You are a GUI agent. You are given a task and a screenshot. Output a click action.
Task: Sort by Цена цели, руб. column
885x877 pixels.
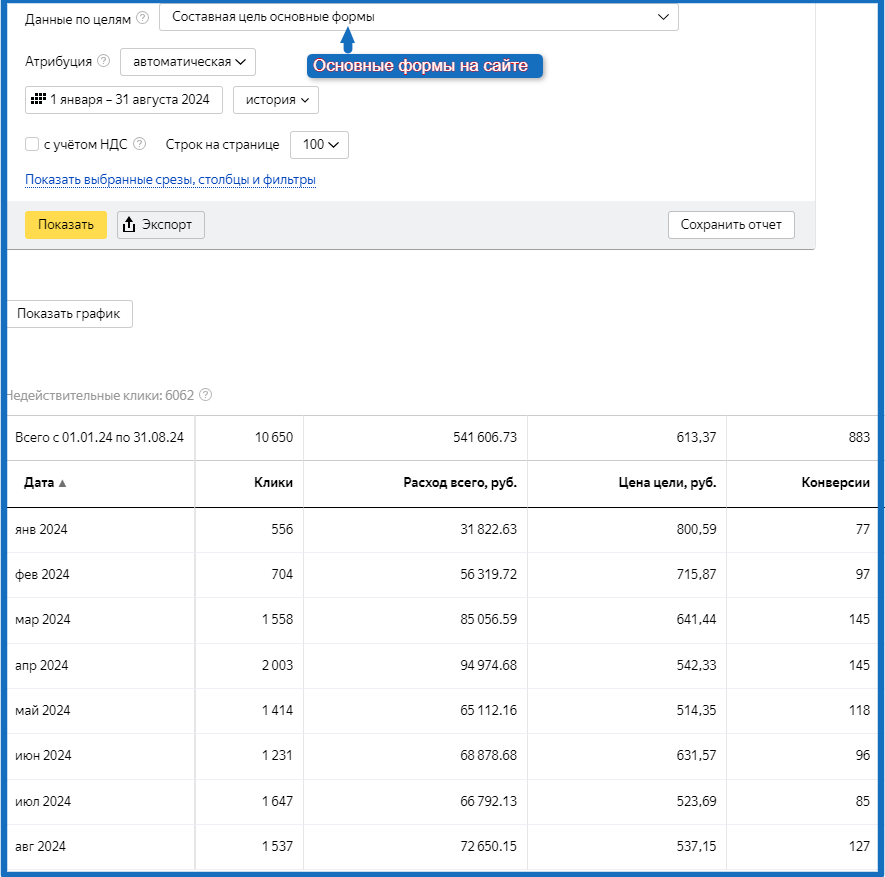pyautogui.click(x=667, y=482)
